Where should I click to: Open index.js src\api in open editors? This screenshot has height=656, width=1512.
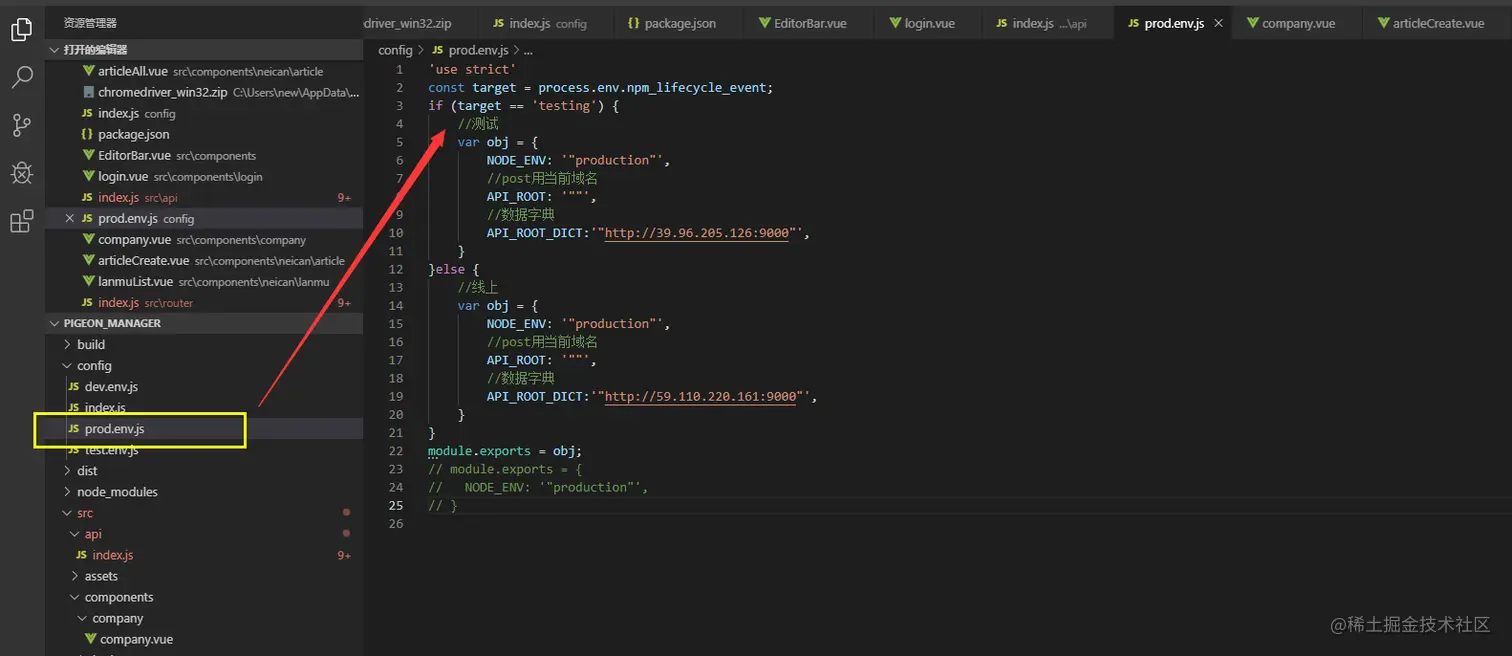pyautogui.click(x=204, y=197)
